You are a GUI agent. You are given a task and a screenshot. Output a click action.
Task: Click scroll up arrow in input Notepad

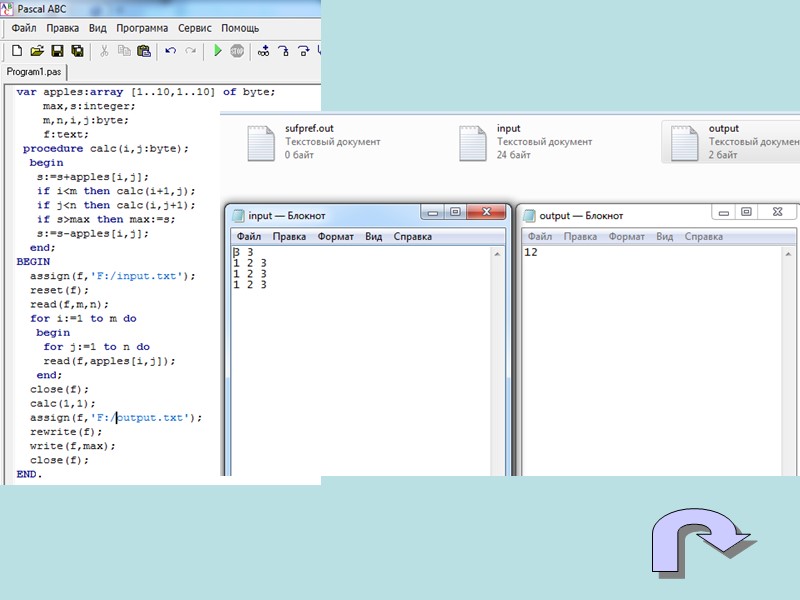pos(497,254)
